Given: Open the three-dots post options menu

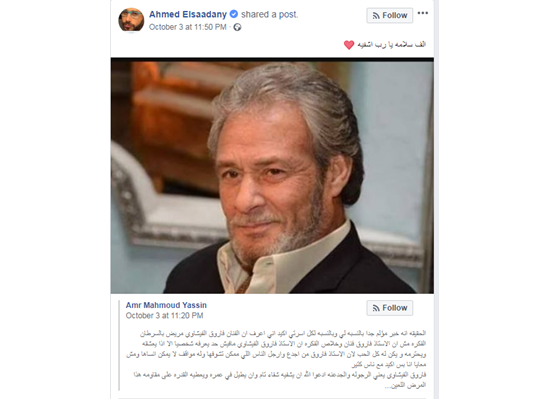Looking at the screenshot, I should tap(423, 13).
